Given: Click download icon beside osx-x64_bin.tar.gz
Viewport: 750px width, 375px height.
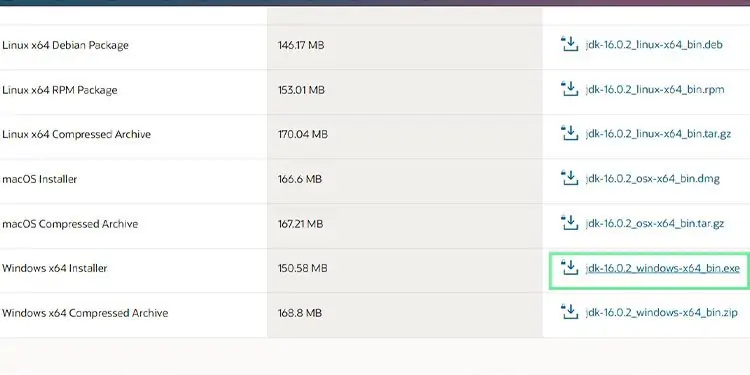Looking at the screenshot, I should tap(569, 223).
